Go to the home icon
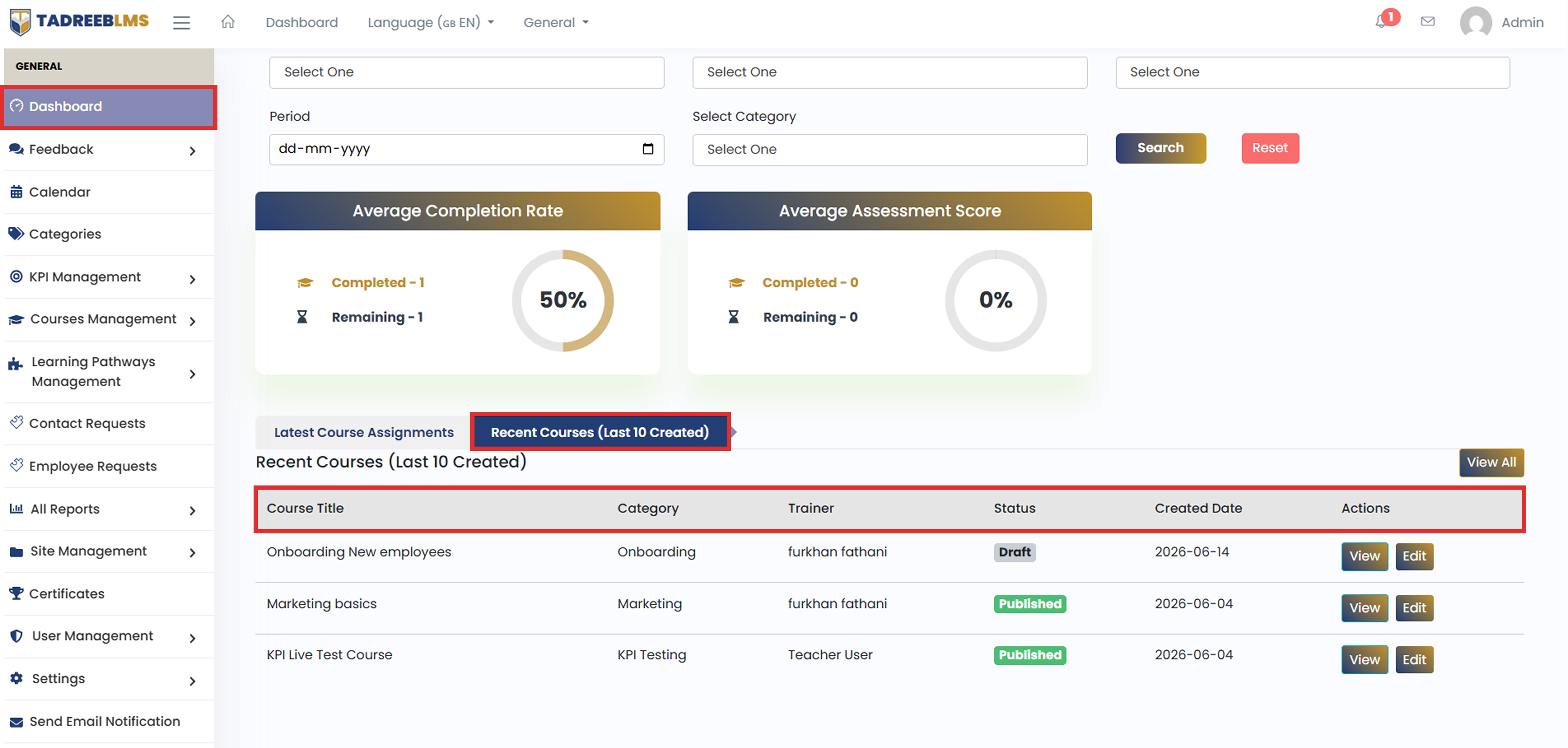The width and height of the screenshot is (1568, 748). pos(228,22)
